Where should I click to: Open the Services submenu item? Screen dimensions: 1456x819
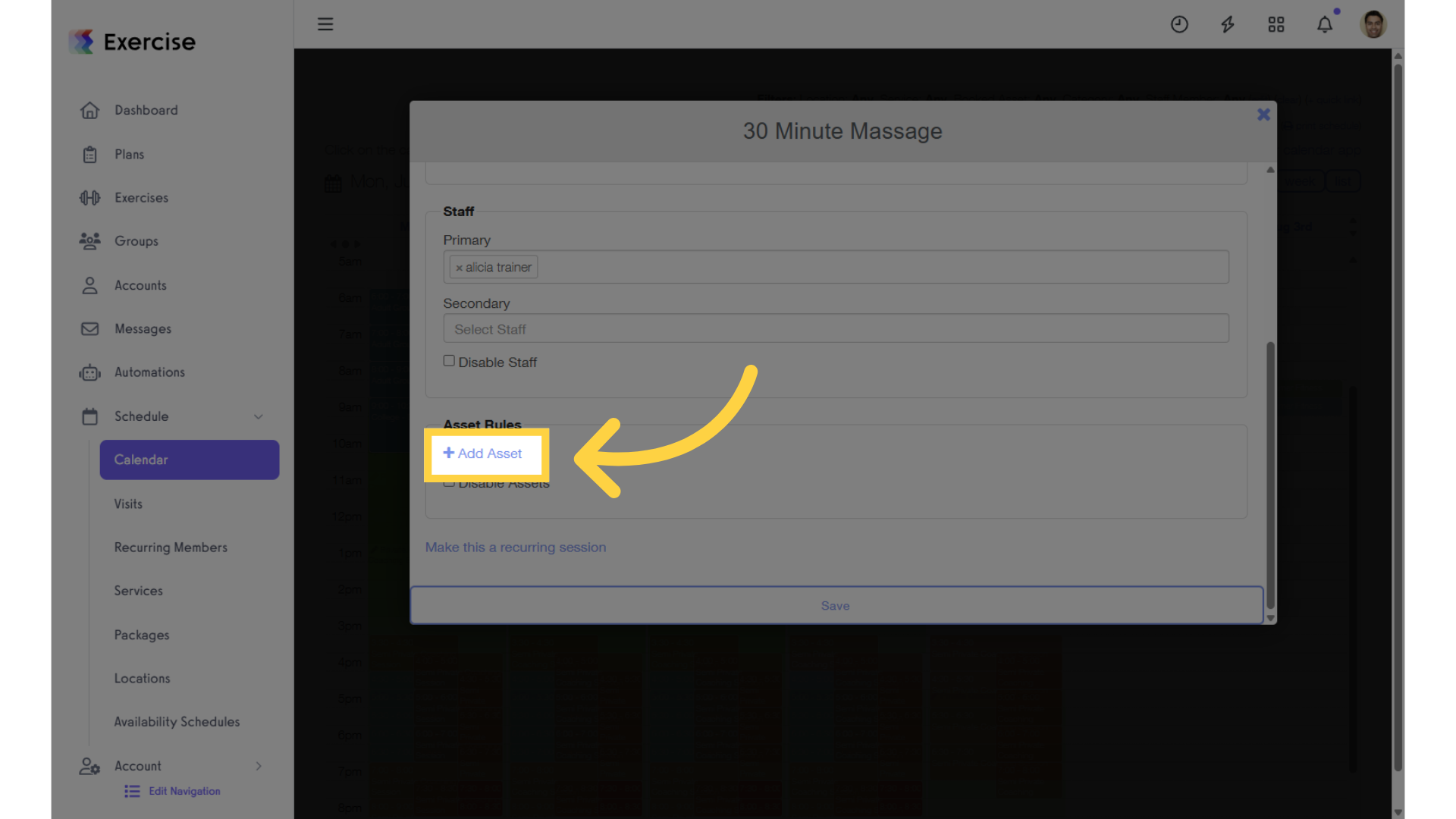click(x=138, y=591)
